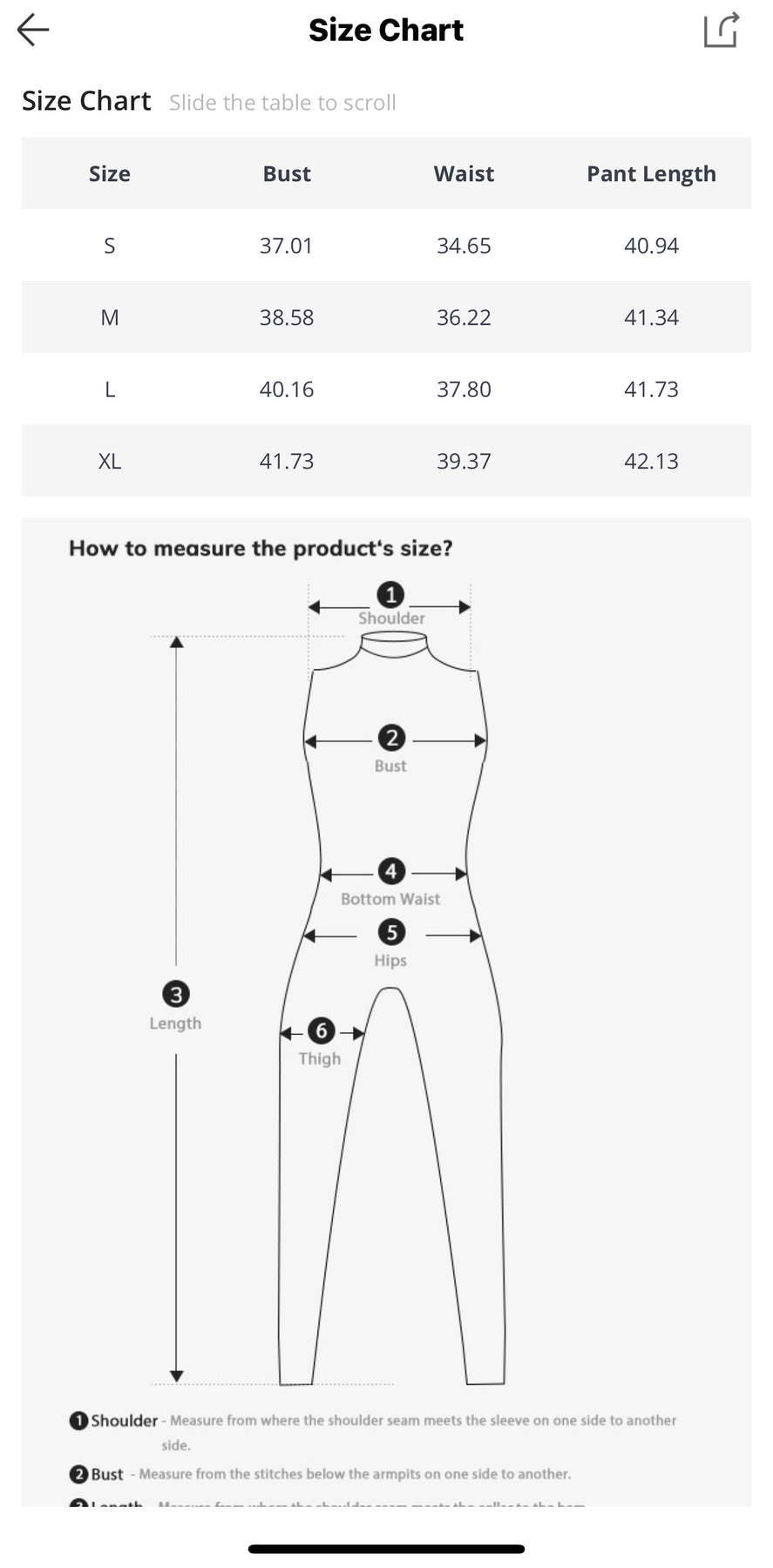Select the Size column header

pos(110,173)
